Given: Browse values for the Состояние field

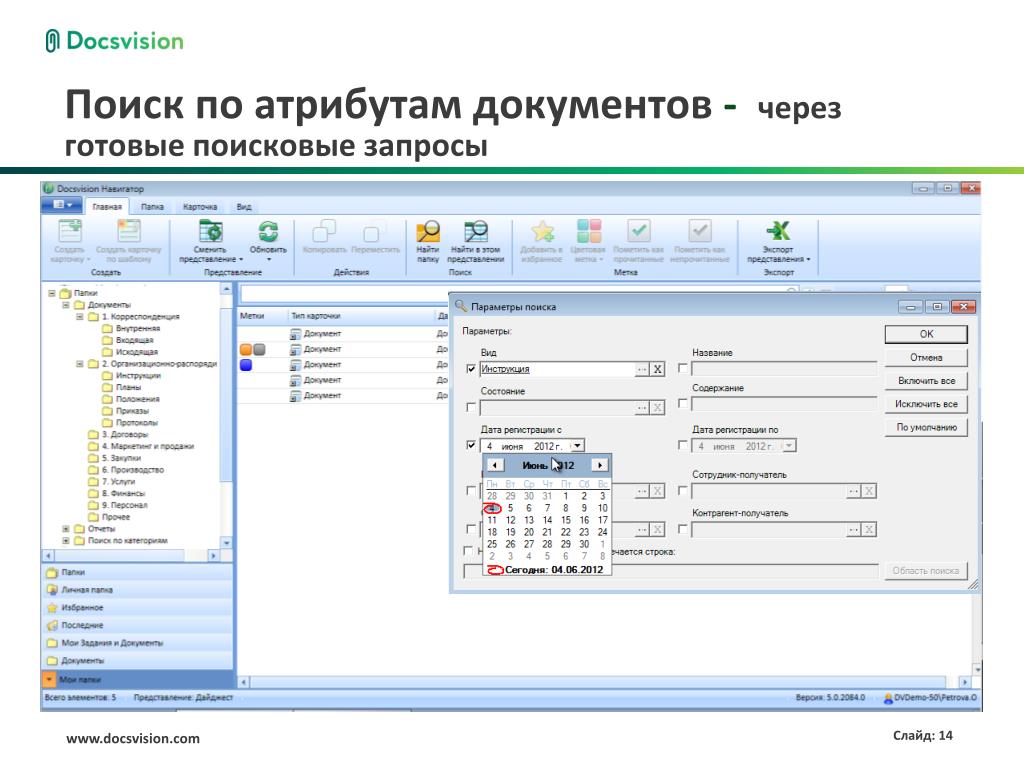Looking at the screenshot, I should [642, 408].
